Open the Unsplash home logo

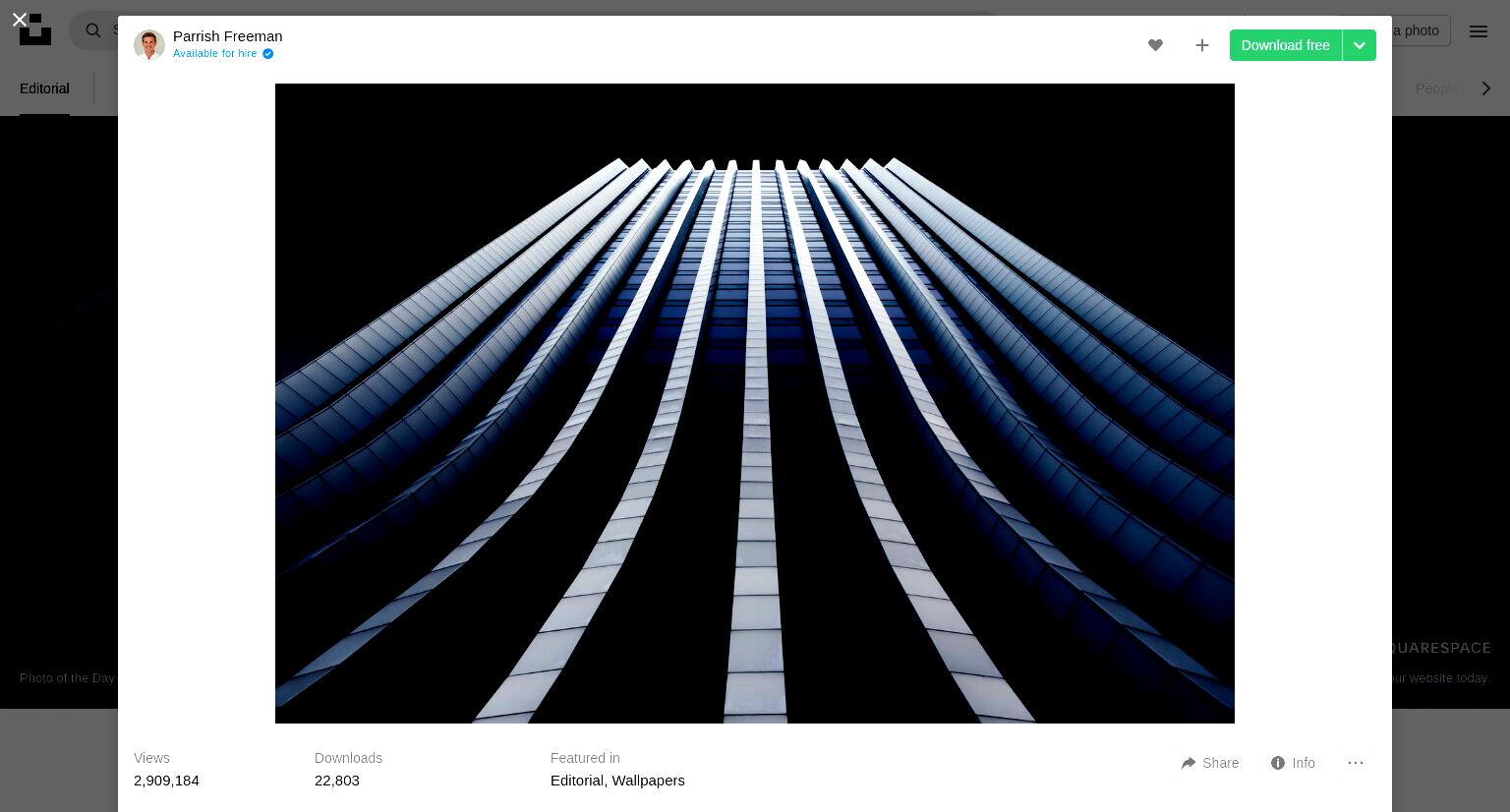[x=35, y=29]
